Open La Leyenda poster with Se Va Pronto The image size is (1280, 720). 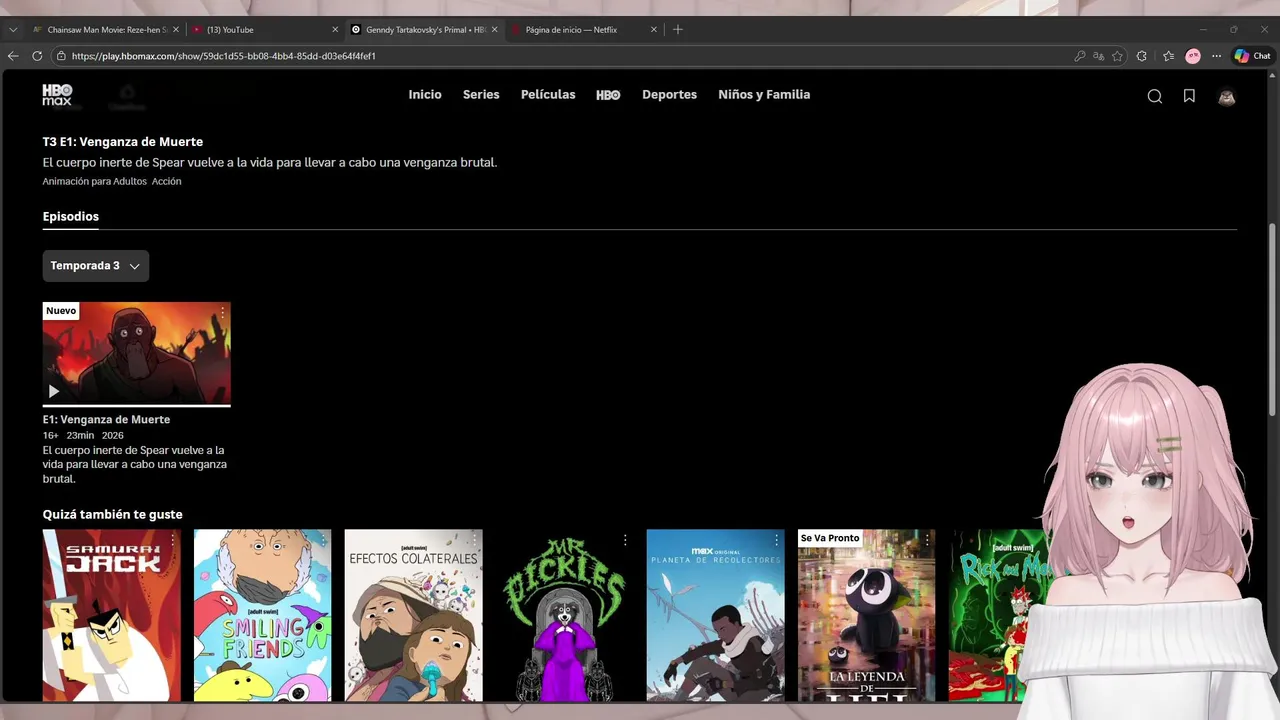point(866,615)
